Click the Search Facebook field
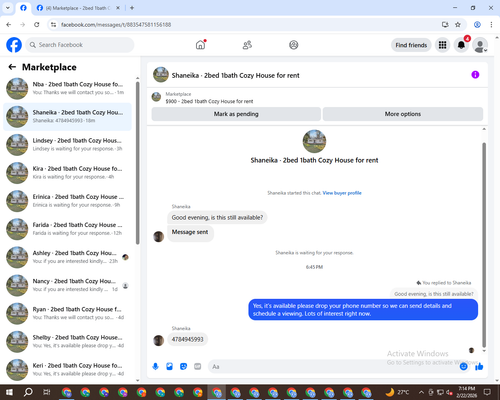Image resolution: width=500 pixels, height=400 pixels. (80, 45)
